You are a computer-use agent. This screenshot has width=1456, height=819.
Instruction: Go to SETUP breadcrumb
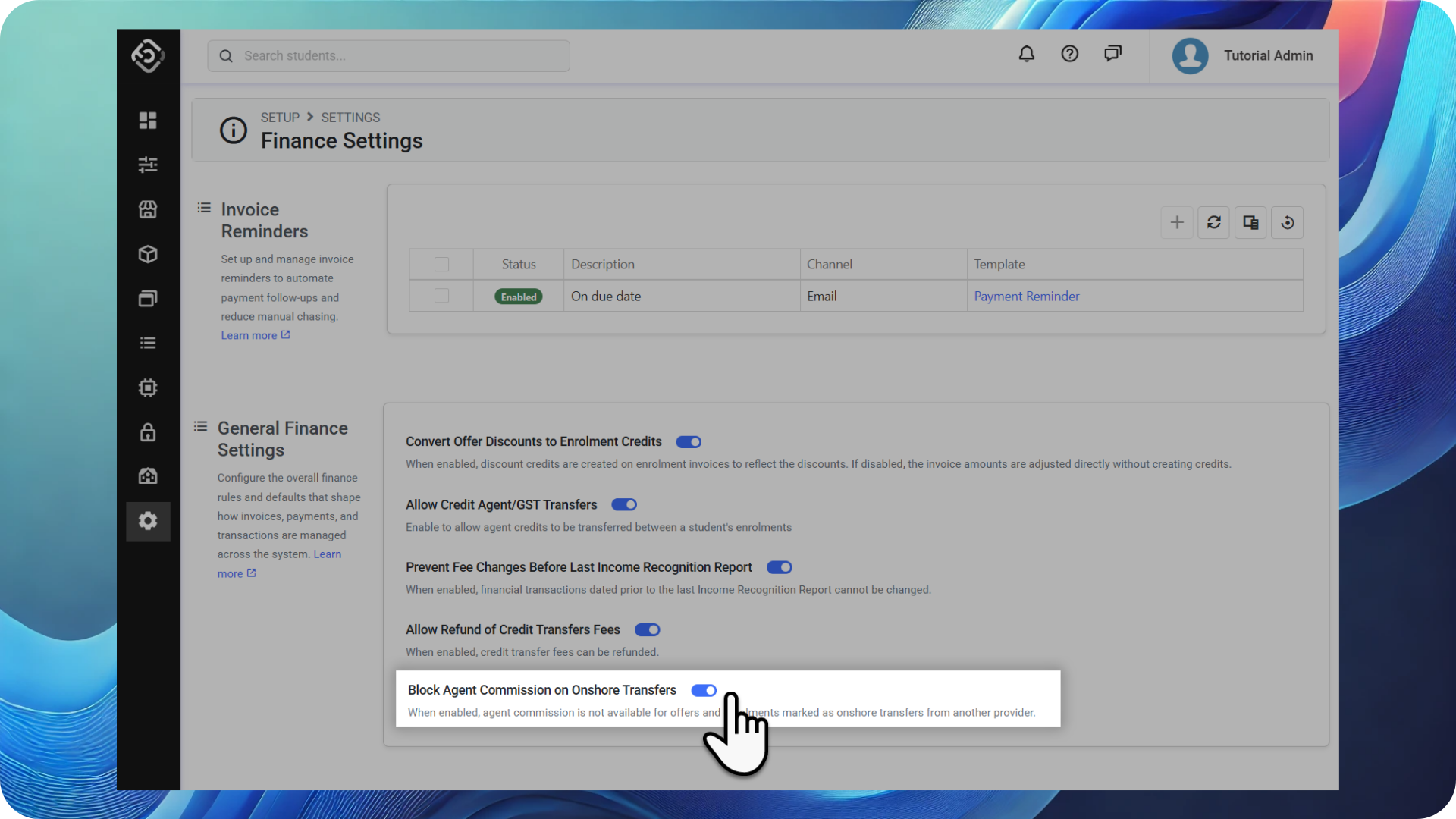click(280, 118)
